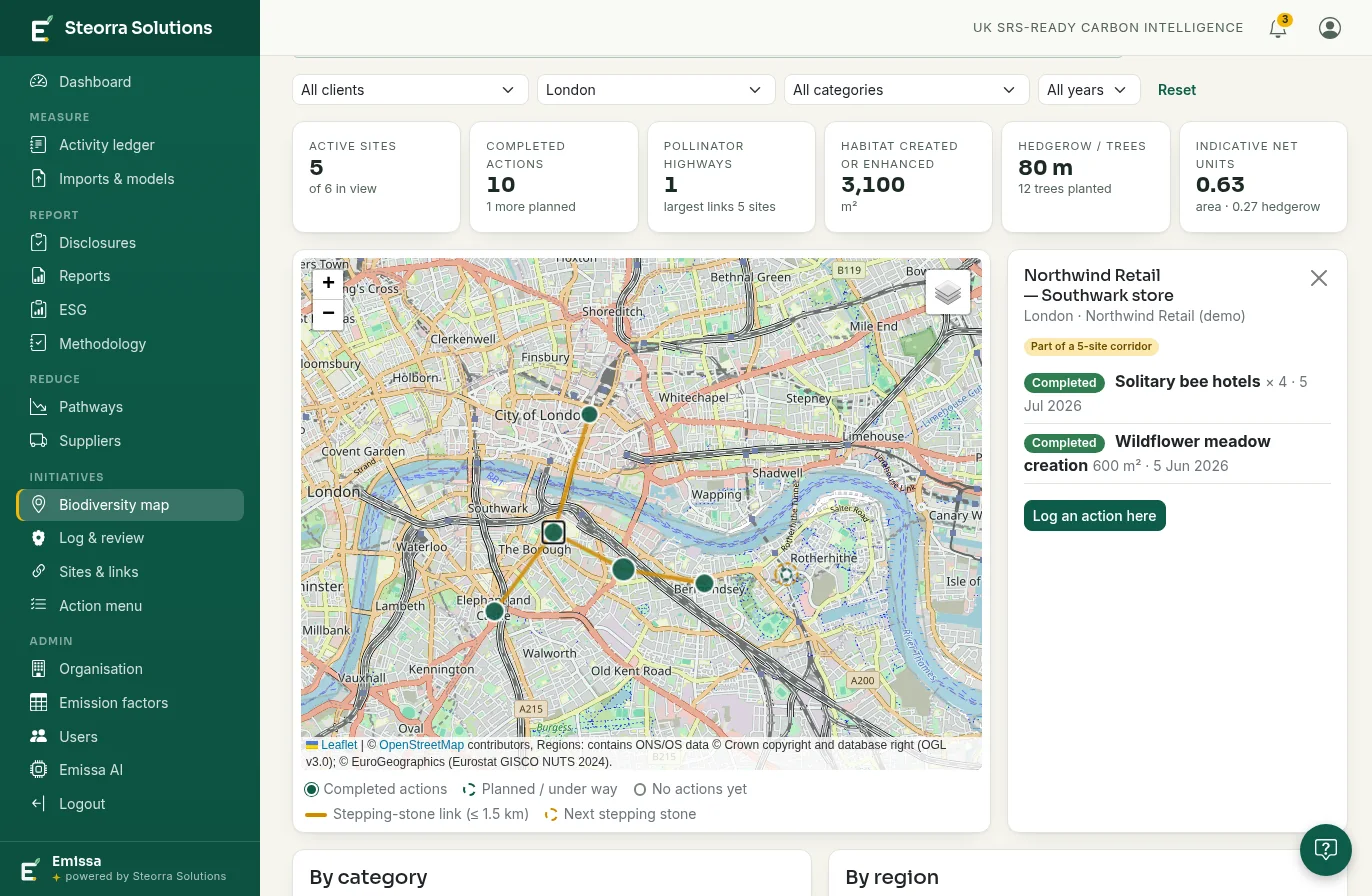
Task: Open the All years dropdown
Action: pos(1089,90)
